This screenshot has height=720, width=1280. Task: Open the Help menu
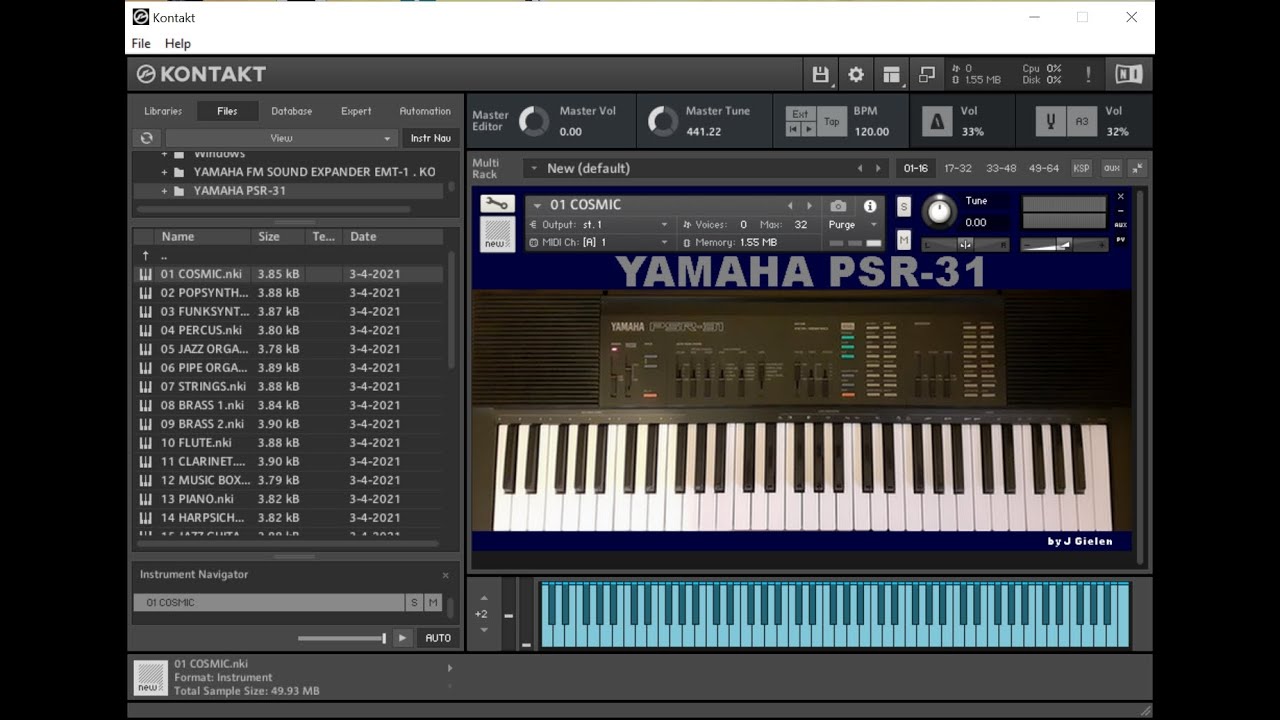pos(178,43)
